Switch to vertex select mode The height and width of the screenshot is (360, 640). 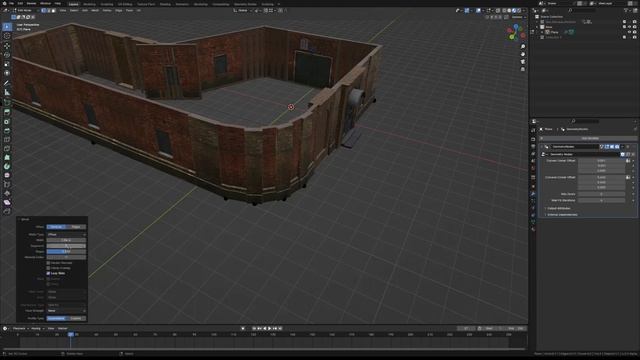[x=44, y=11]
